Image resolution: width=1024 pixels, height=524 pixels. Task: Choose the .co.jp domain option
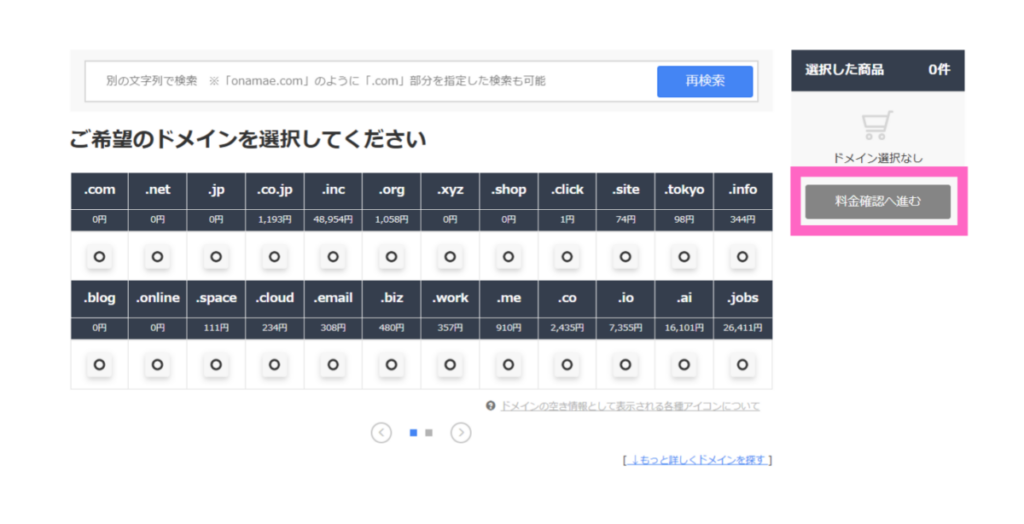click(x=274, y=257)
